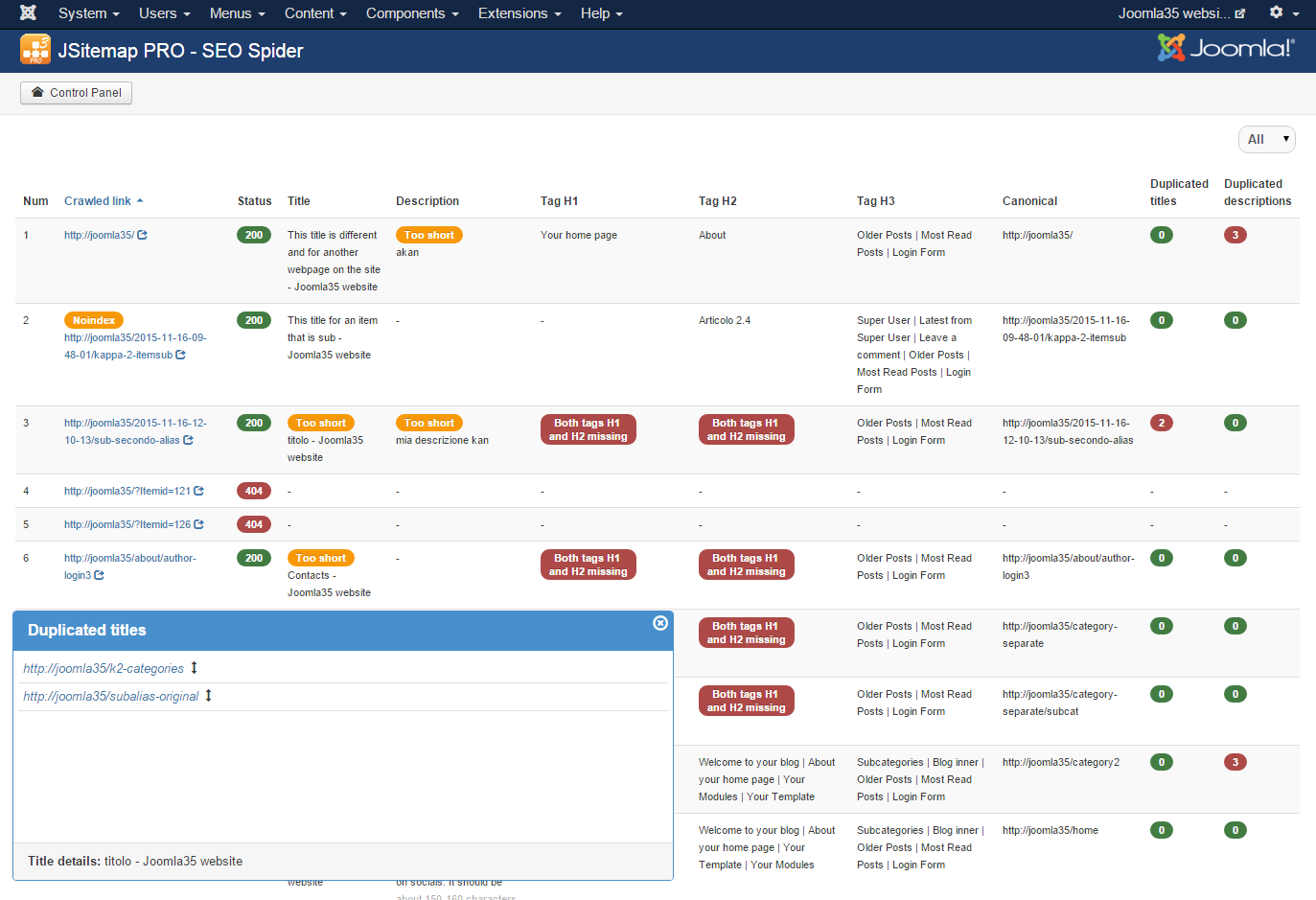Click the sort arrow beside Crawled link
The image size is (1316, 900).
140,201
